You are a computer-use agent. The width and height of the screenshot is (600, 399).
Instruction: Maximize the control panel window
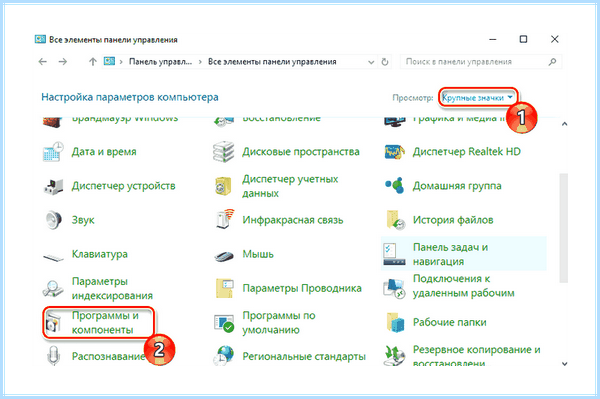click(523, 39)
